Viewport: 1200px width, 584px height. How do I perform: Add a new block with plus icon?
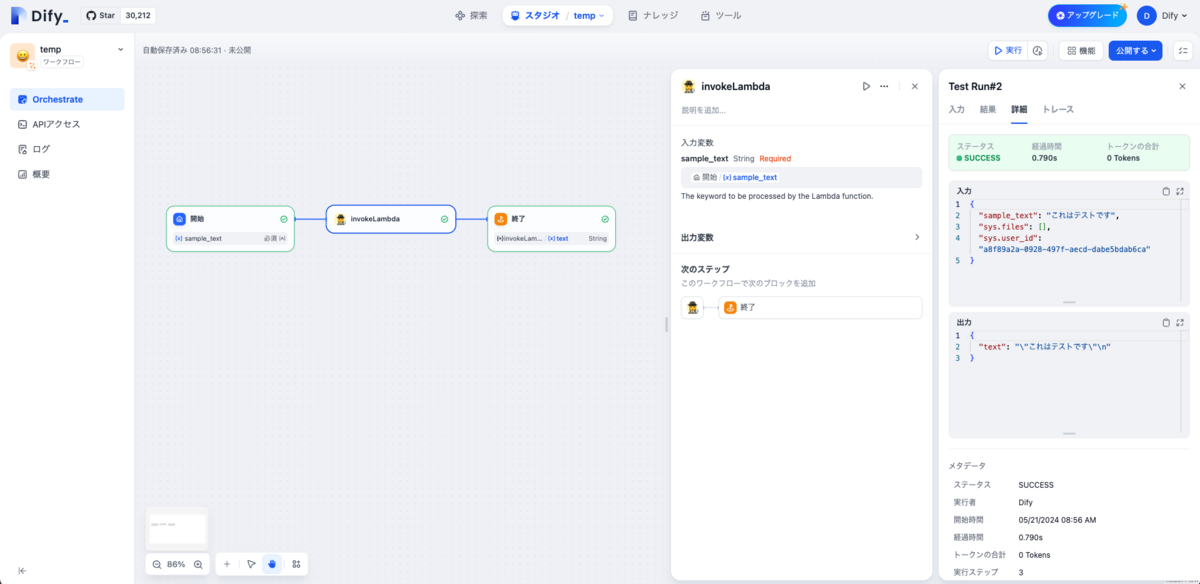coord(227,564)
